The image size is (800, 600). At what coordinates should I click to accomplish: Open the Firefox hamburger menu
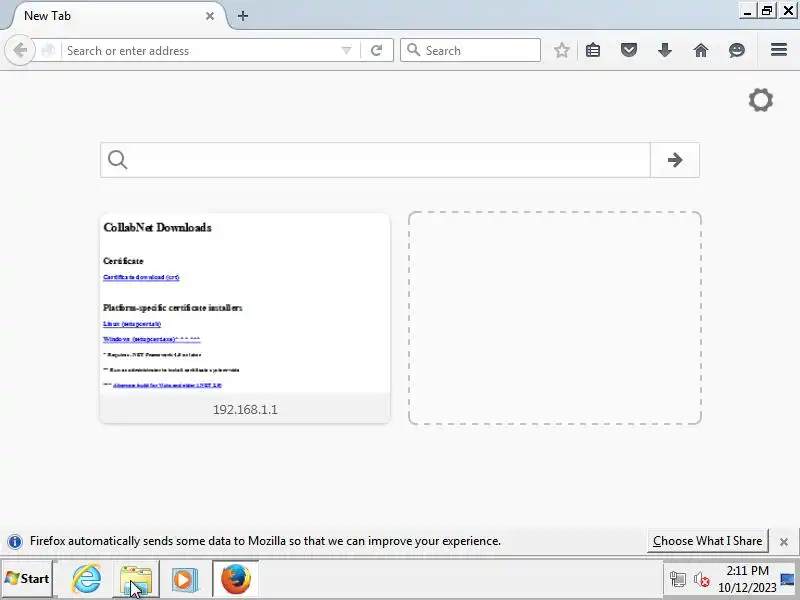(x=779, y=50)
